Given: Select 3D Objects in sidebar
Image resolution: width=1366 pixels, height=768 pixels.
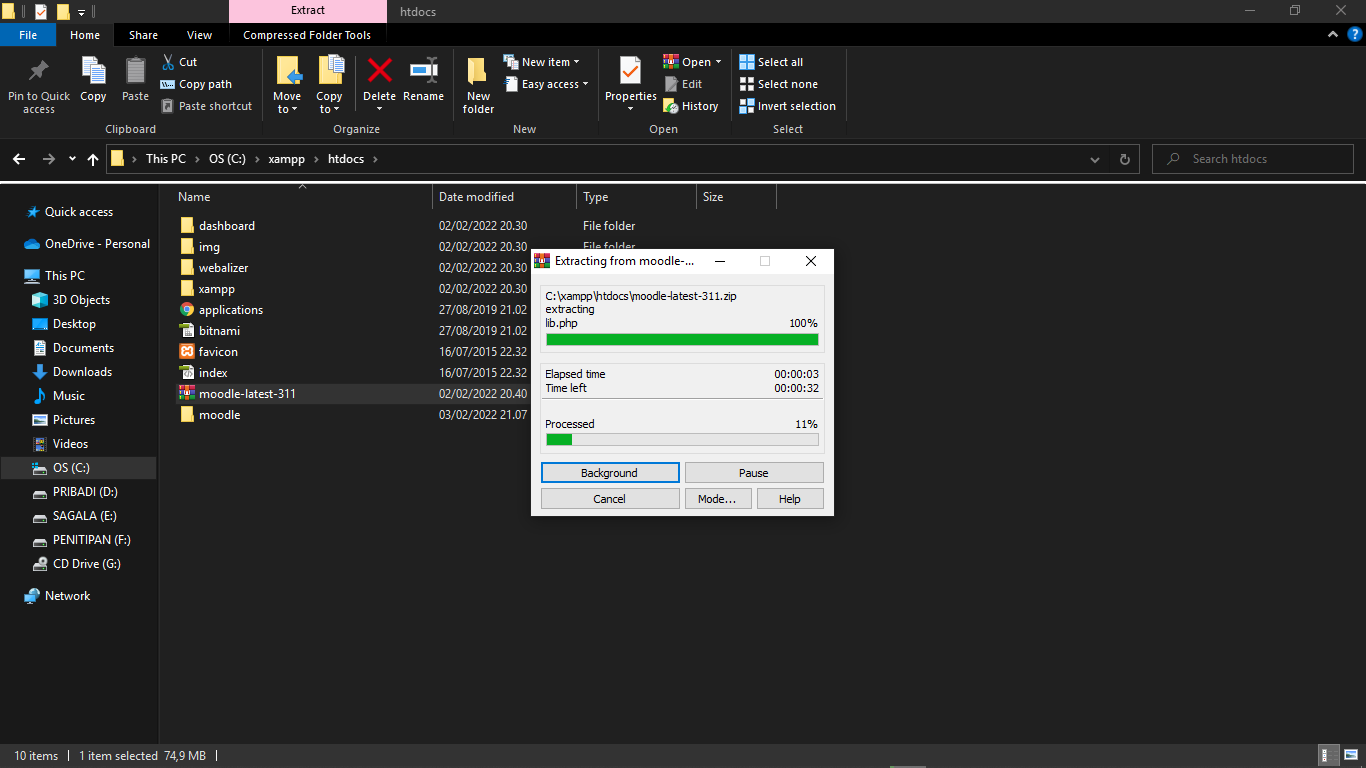Looking at the screenshot, I should [x=81, y=300].
